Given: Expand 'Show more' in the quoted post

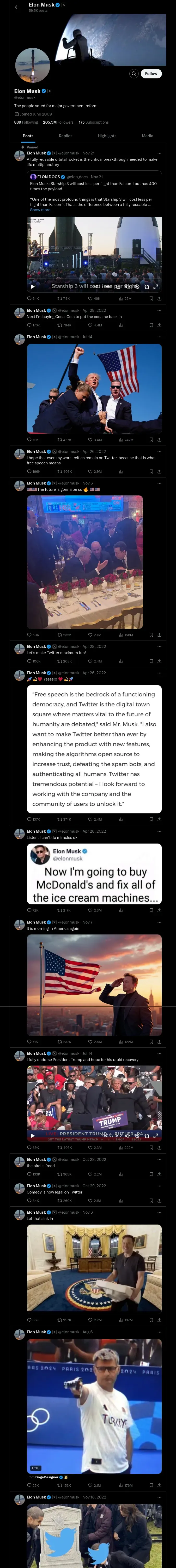Looking at the screenshot, I should coord(40,210).
